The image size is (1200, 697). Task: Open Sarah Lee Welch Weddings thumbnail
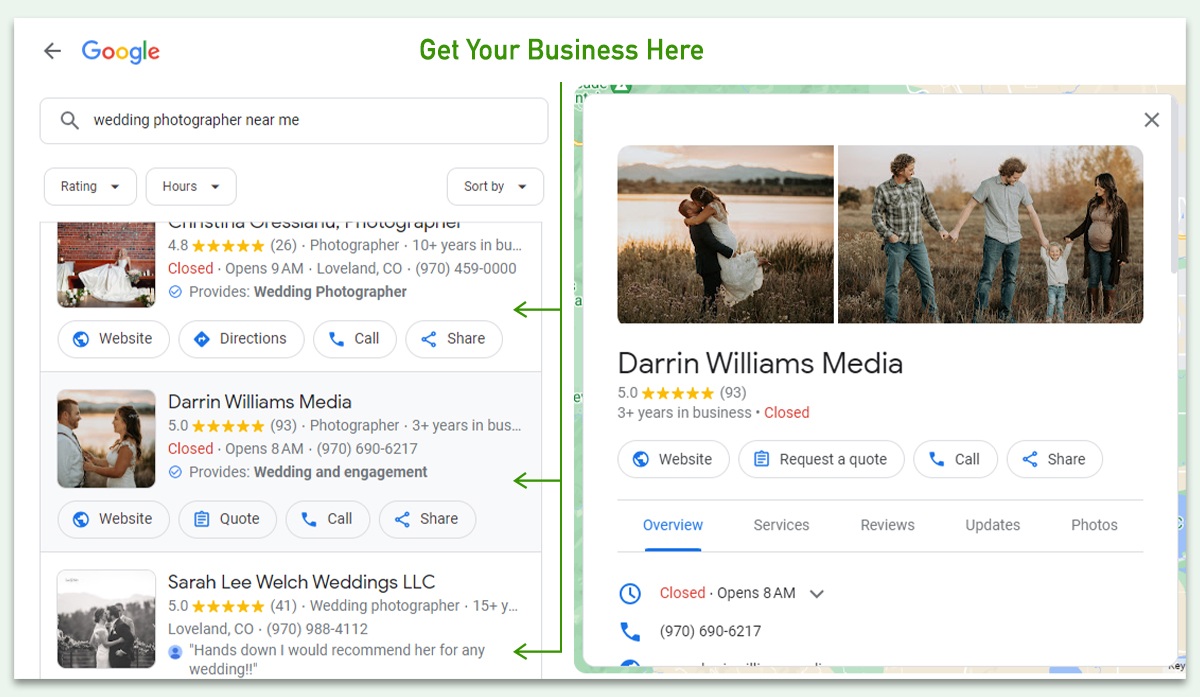click(x=106, y=618)
